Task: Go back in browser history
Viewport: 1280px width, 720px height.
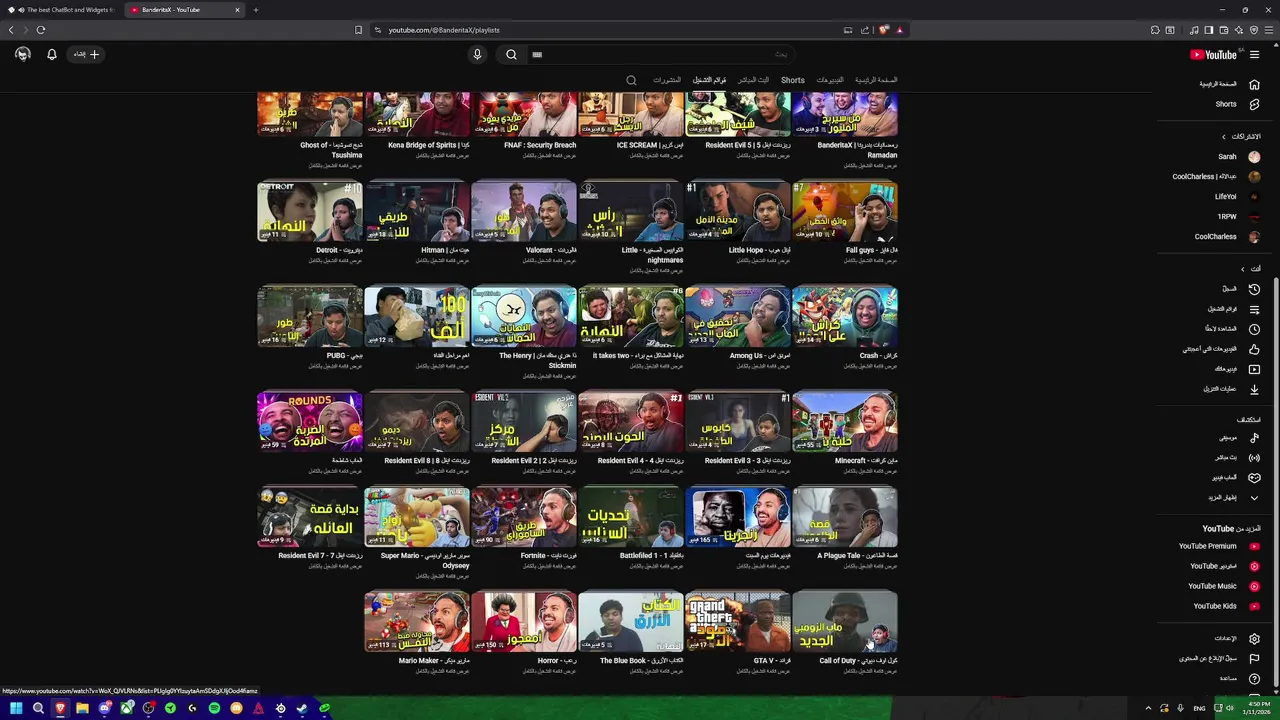Action: pos(11,30)
